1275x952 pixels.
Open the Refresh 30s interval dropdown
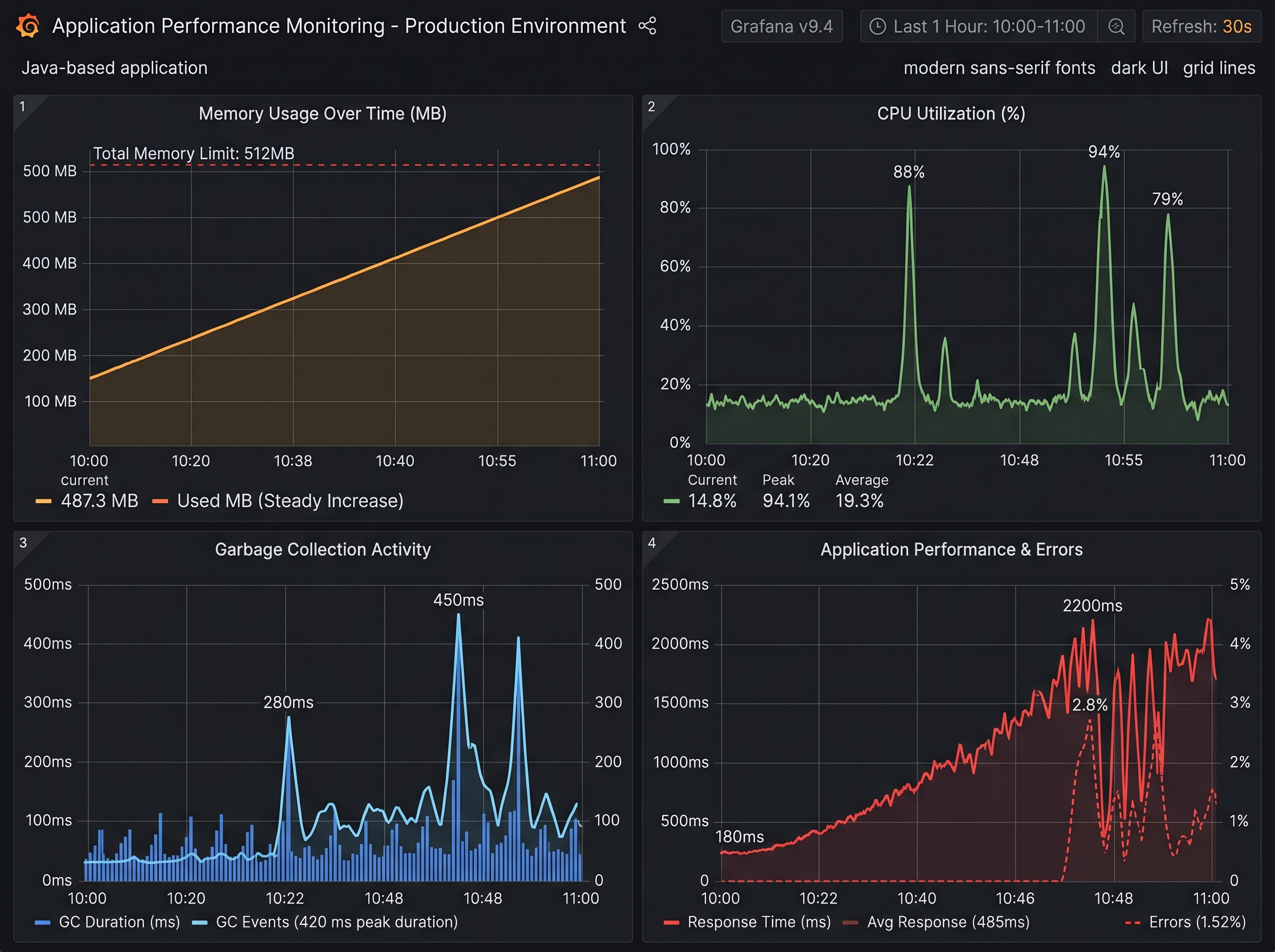[1202, 27]
